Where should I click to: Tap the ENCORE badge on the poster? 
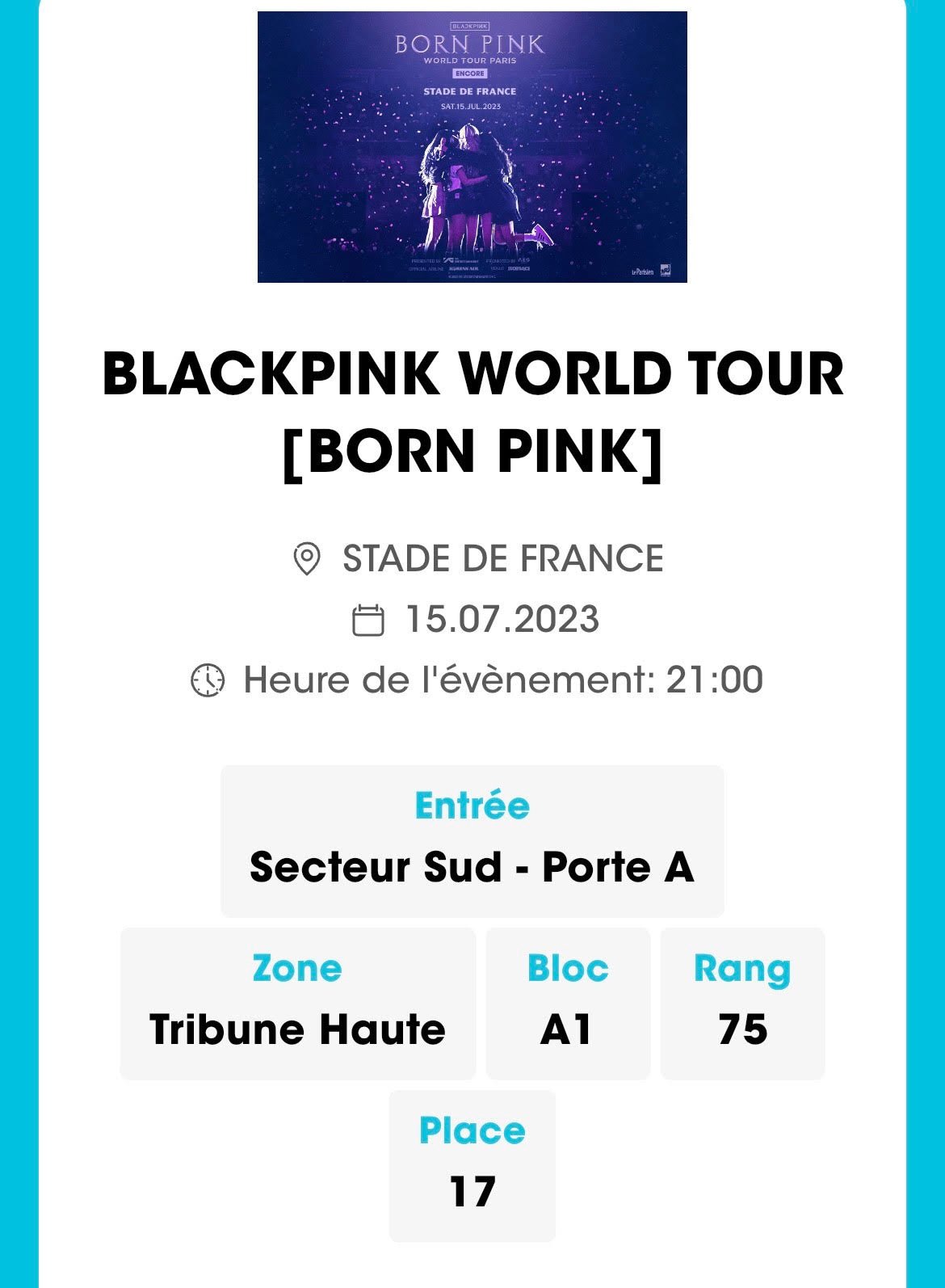[469, 74]
